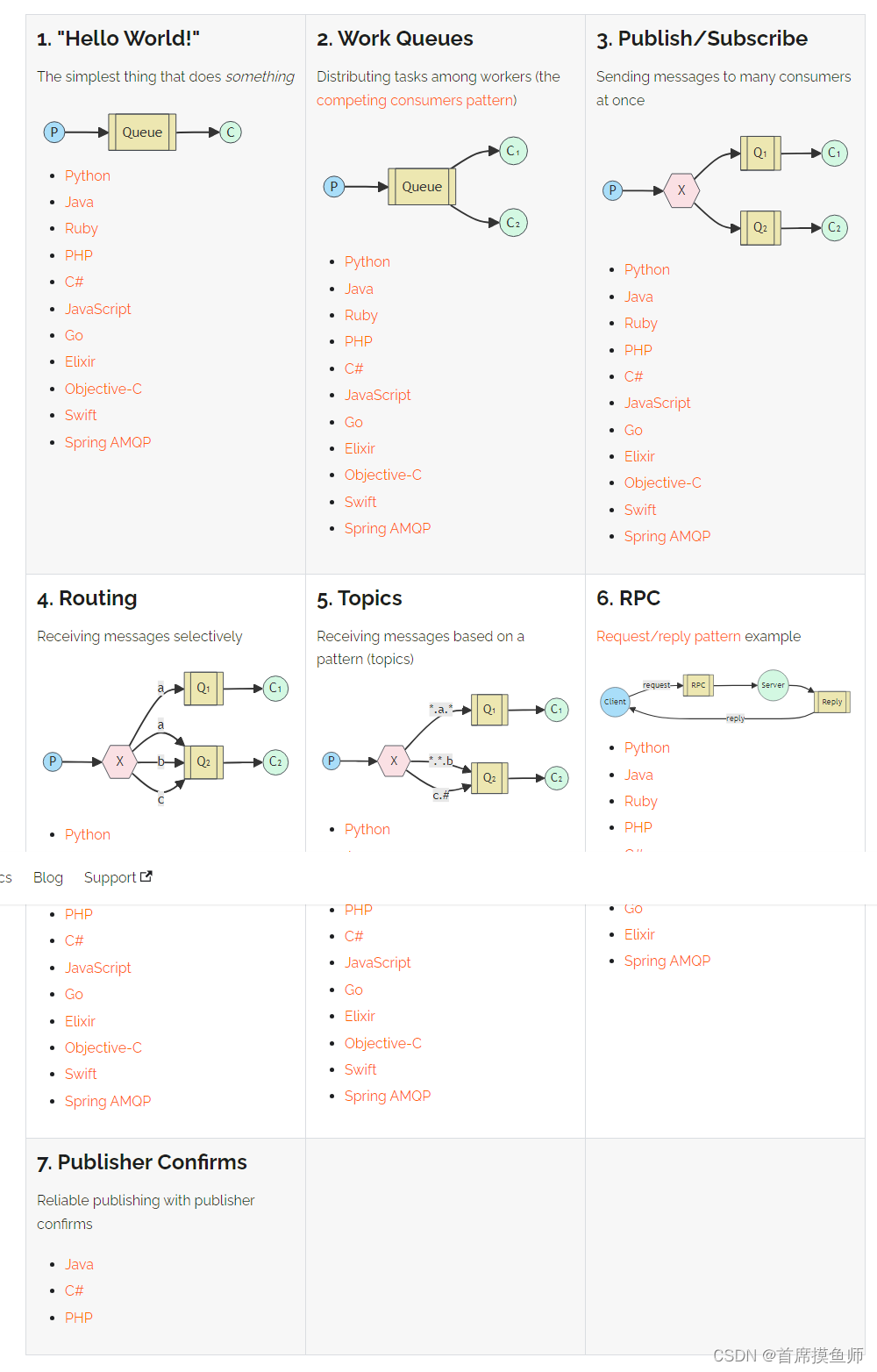Click the Client circle in the RPC diagram
The height and width of the screenshot is (1372, 877).
pyautogui.click(x=616, y=701)
